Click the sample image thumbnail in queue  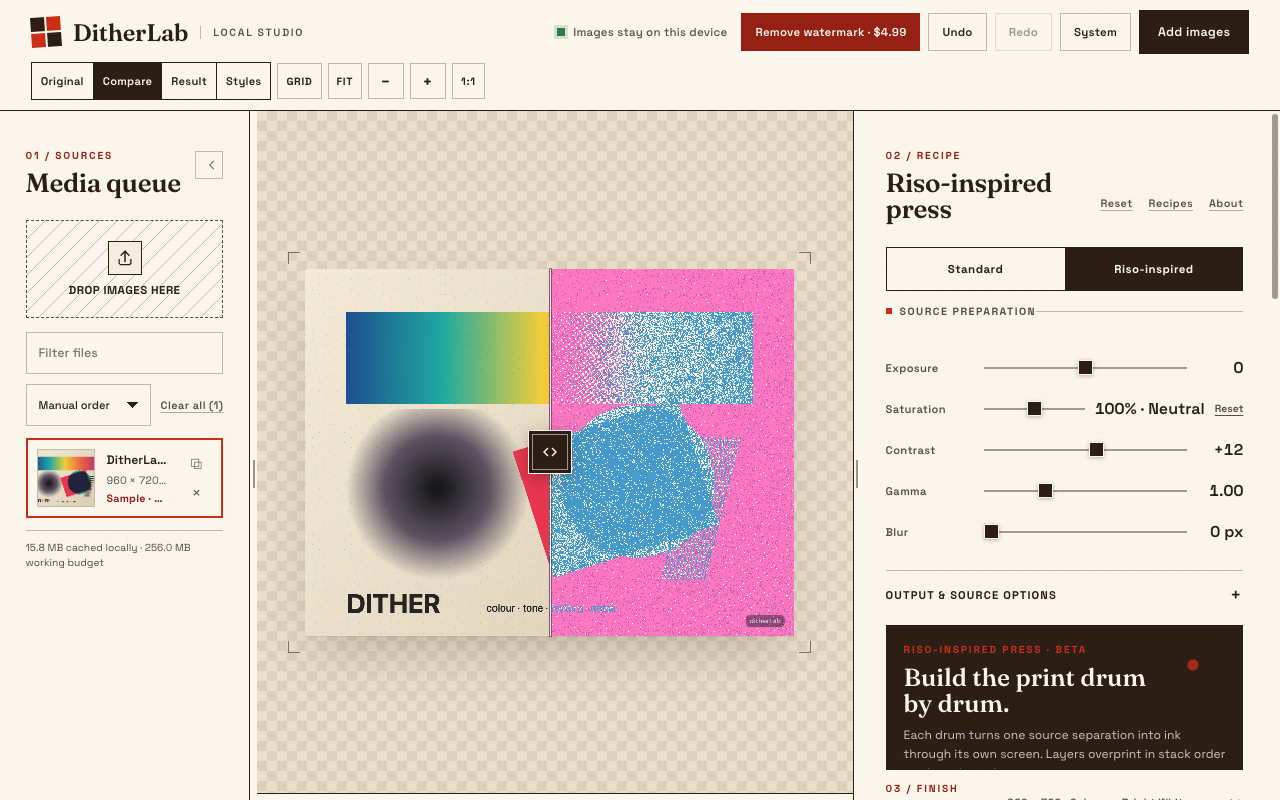[66, 478]
